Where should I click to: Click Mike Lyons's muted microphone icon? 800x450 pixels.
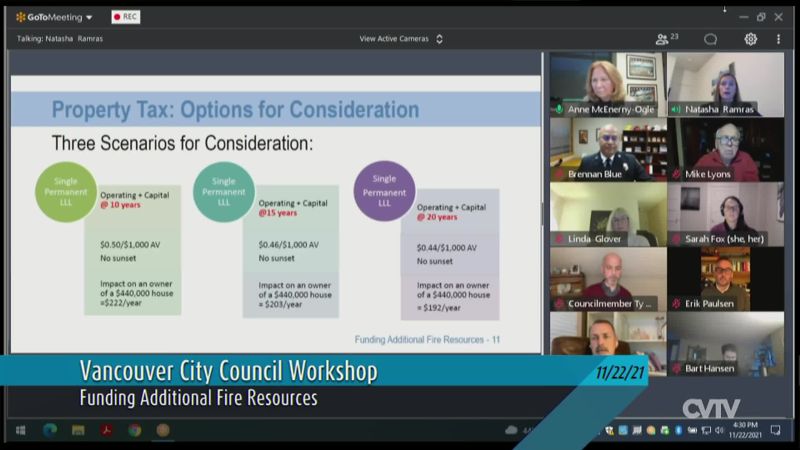676,174
